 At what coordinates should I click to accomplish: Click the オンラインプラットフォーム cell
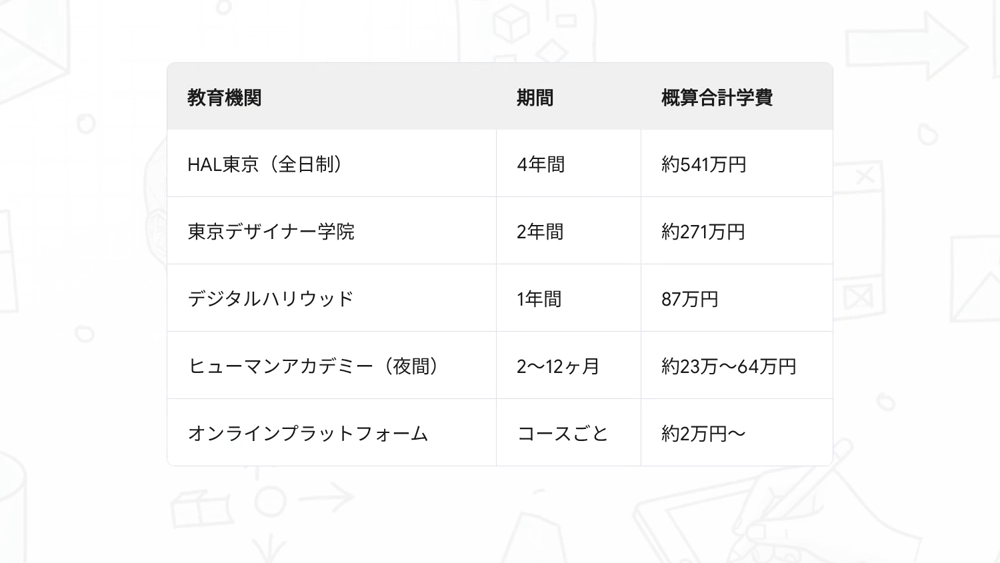(308, 434)
